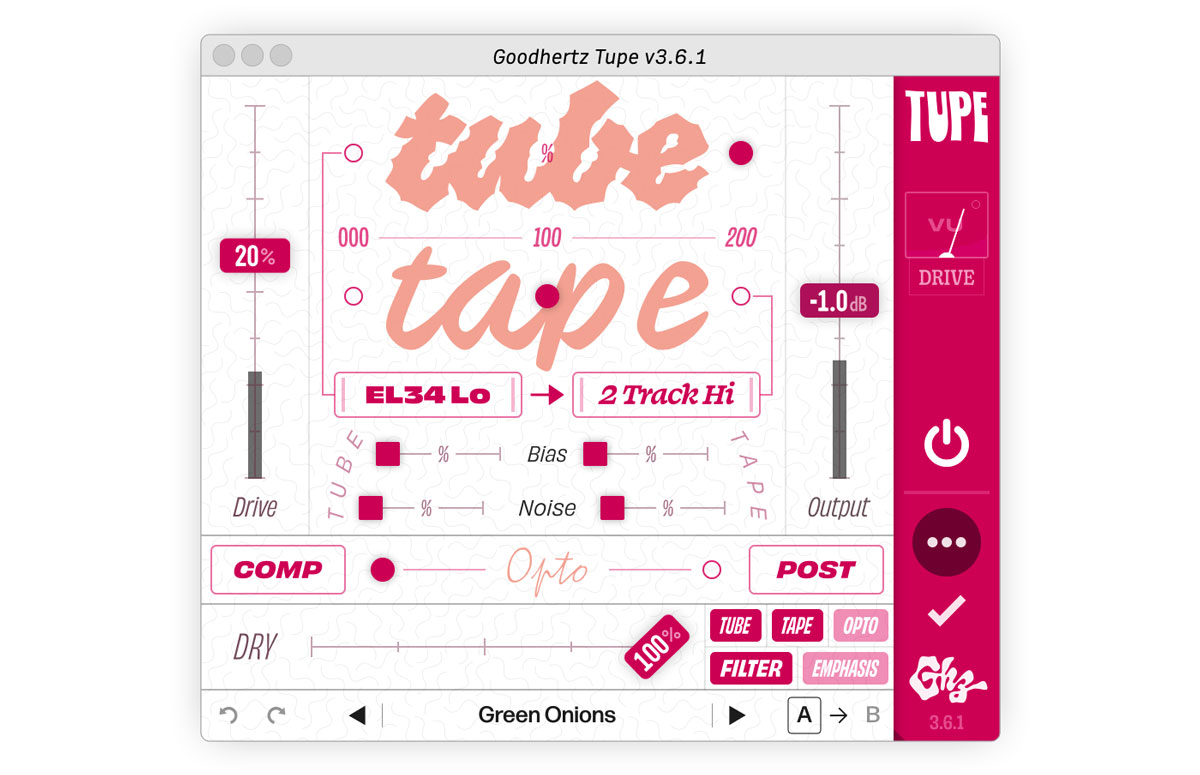Toggle the TAPE section button
Screen dimensions: 1200x775
[797, 626]
